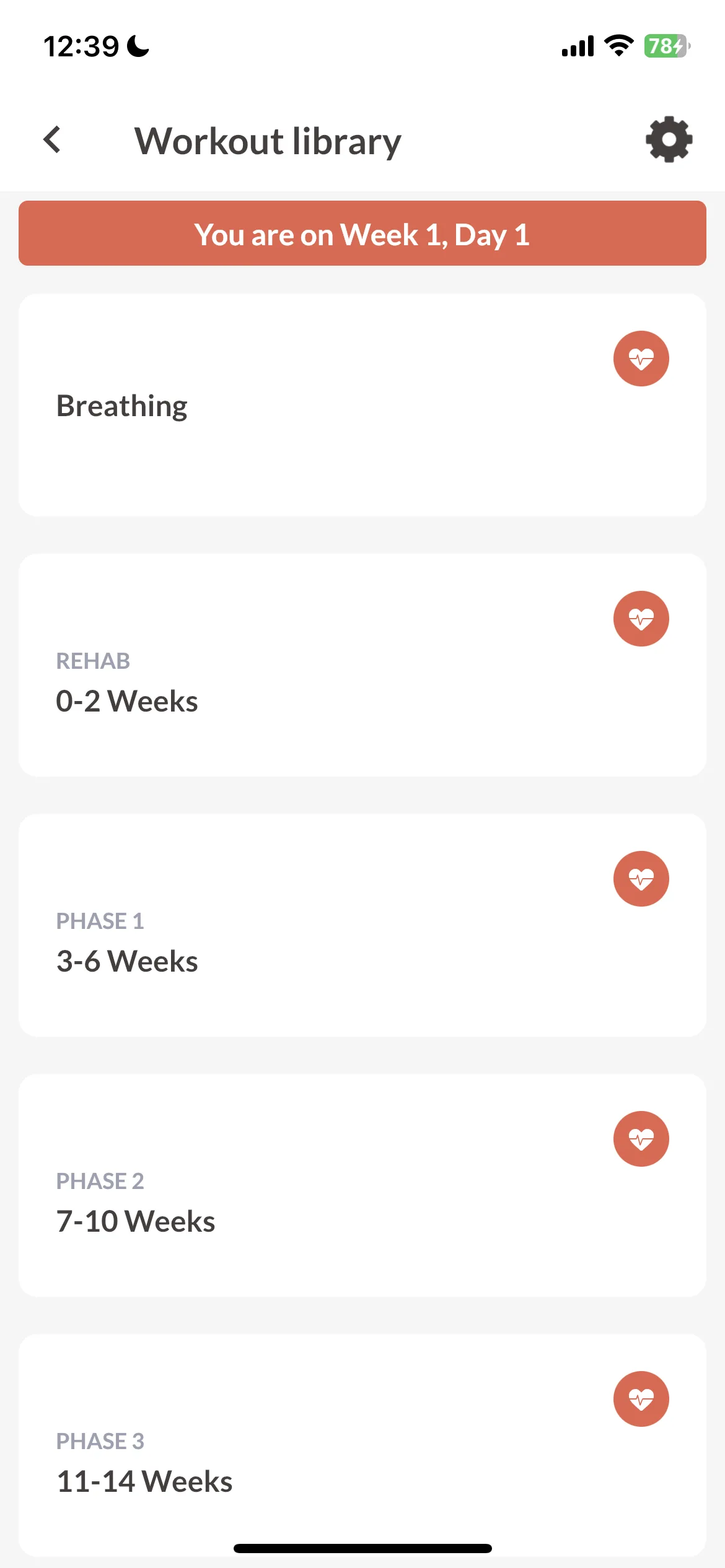Open settings via the gear icon

pyautogui.click(x=669, y=139)
